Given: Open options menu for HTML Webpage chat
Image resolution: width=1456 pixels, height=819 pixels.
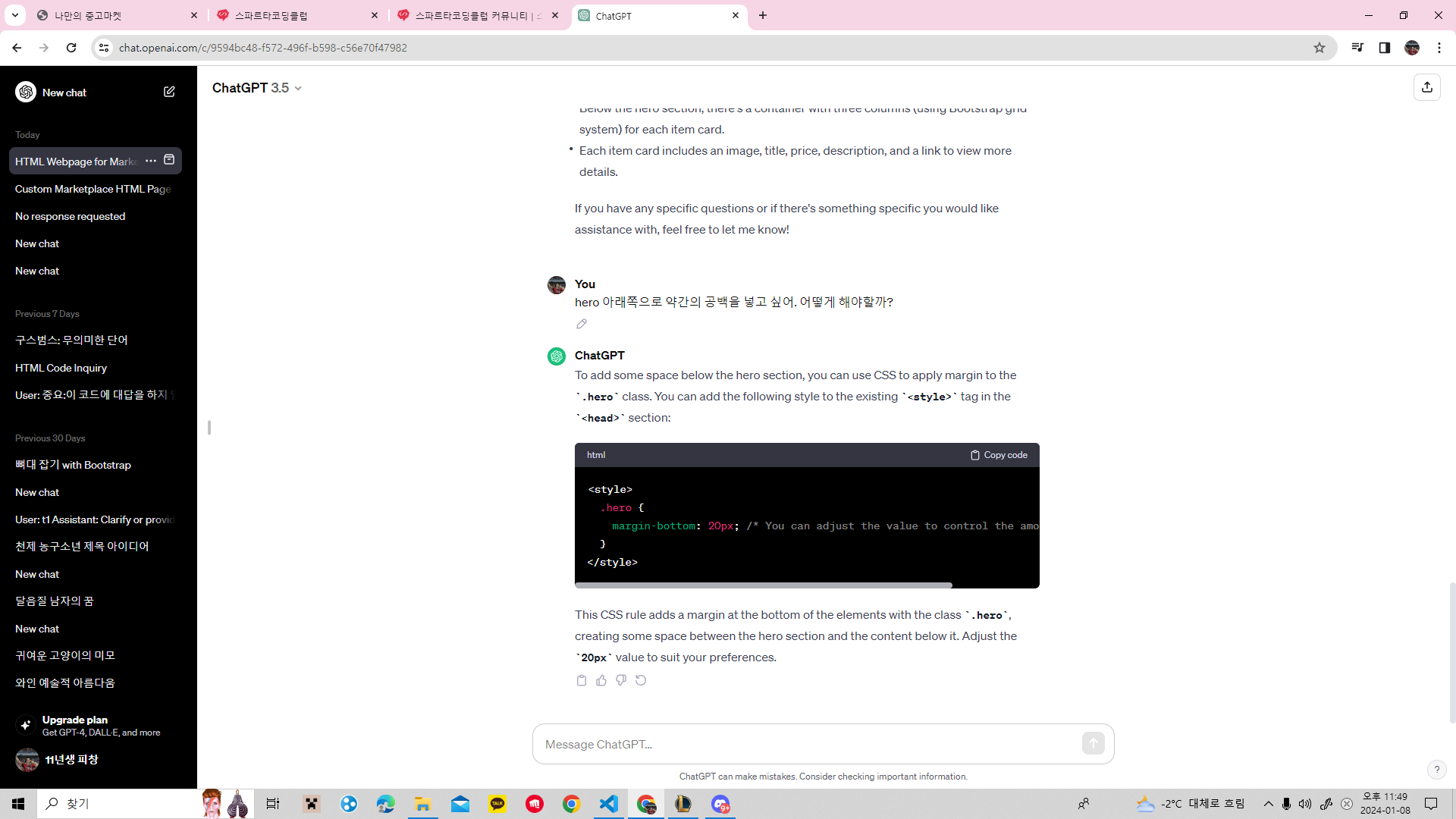Looking at the screenshot, I should point(151,161).
